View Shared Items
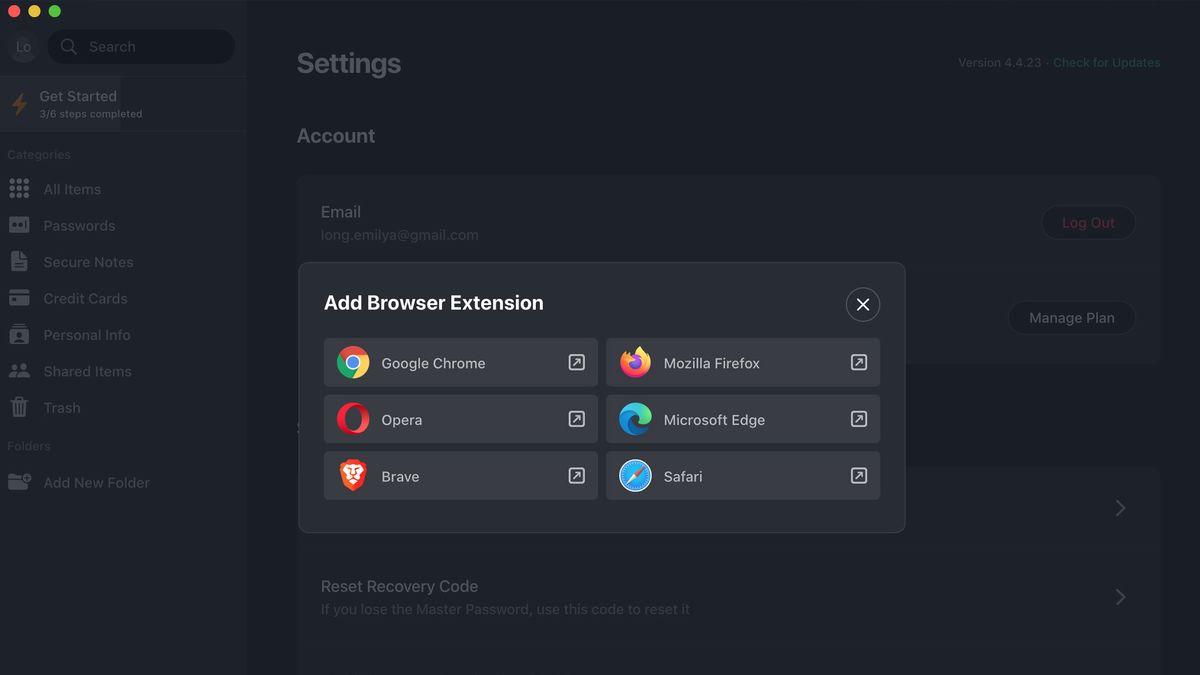The height and width of the screenshot is (675, 1200). [x=87, y=371]
